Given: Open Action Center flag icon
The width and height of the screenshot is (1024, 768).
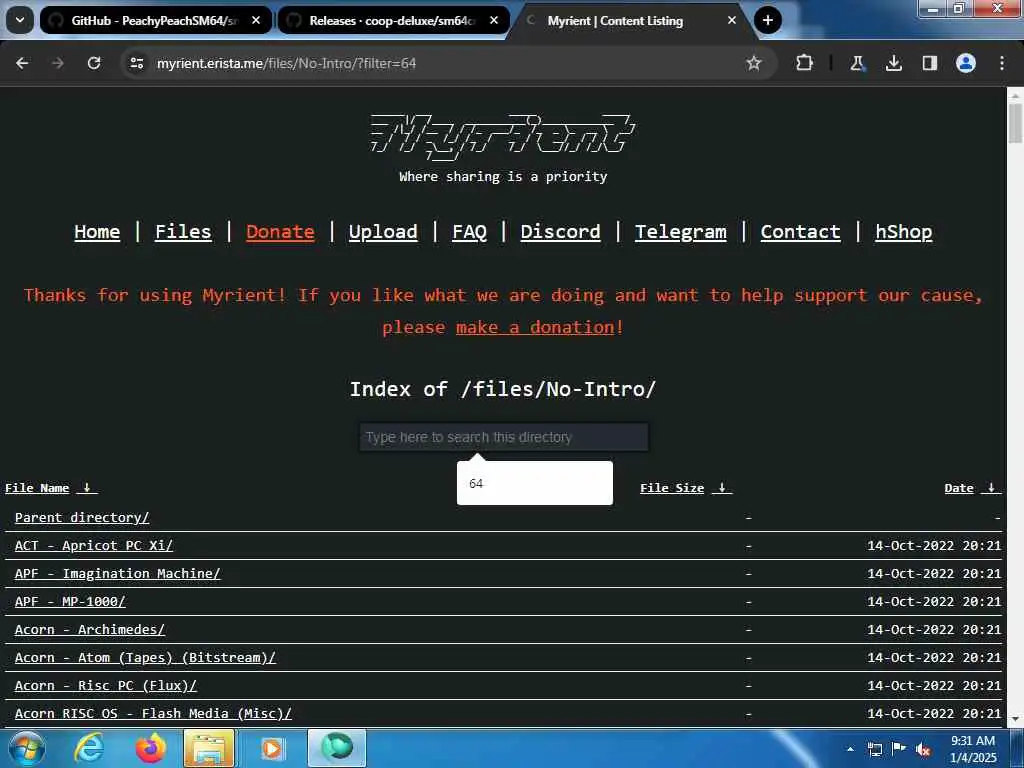Looking at the screenshot, I should coord(899,749).
